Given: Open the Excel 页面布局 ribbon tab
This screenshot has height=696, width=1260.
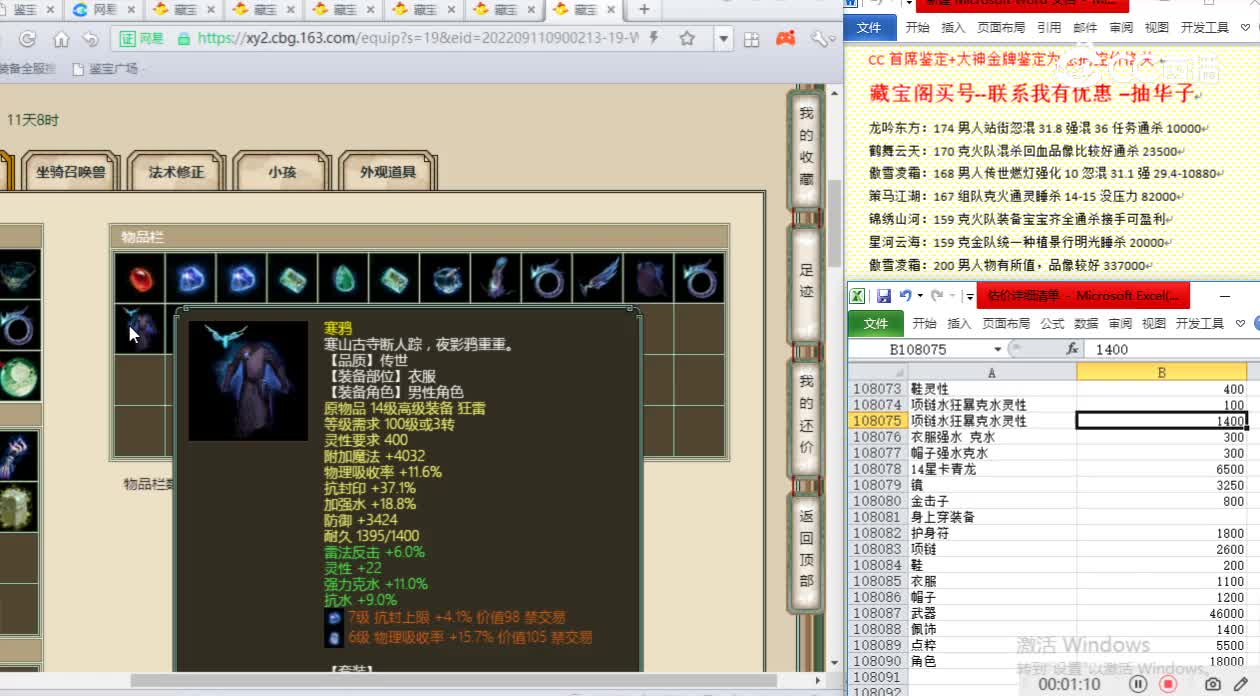Looking at the screenshot, I should click(x=1006, y=323).
